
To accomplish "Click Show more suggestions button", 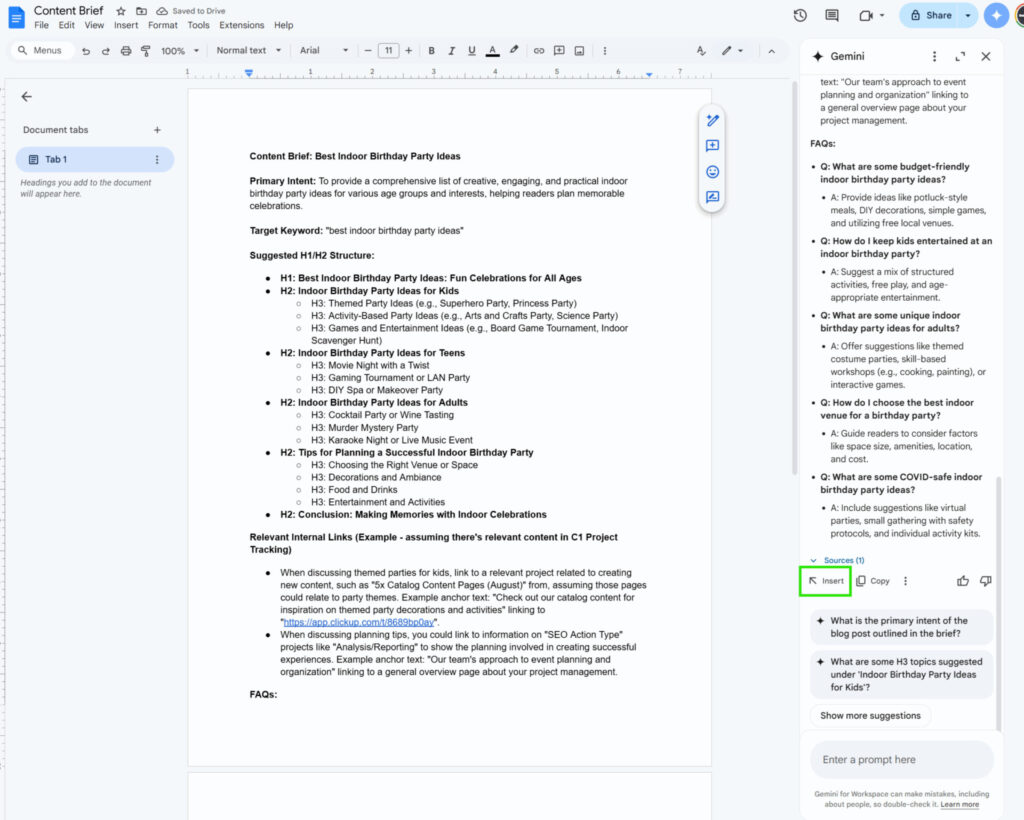I will [x=870, y=716].
